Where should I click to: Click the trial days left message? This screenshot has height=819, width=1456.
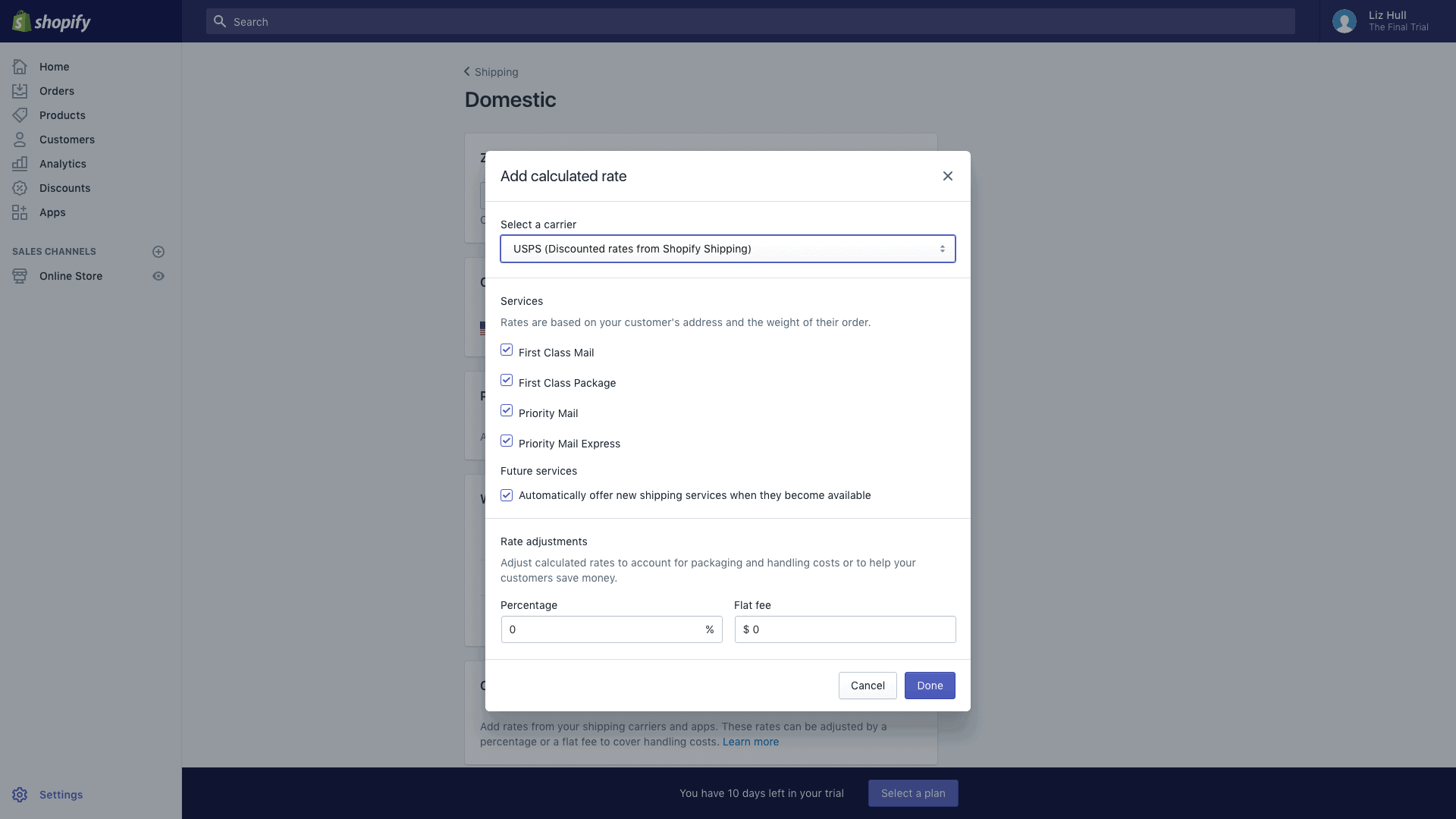(x=761, y=793)
